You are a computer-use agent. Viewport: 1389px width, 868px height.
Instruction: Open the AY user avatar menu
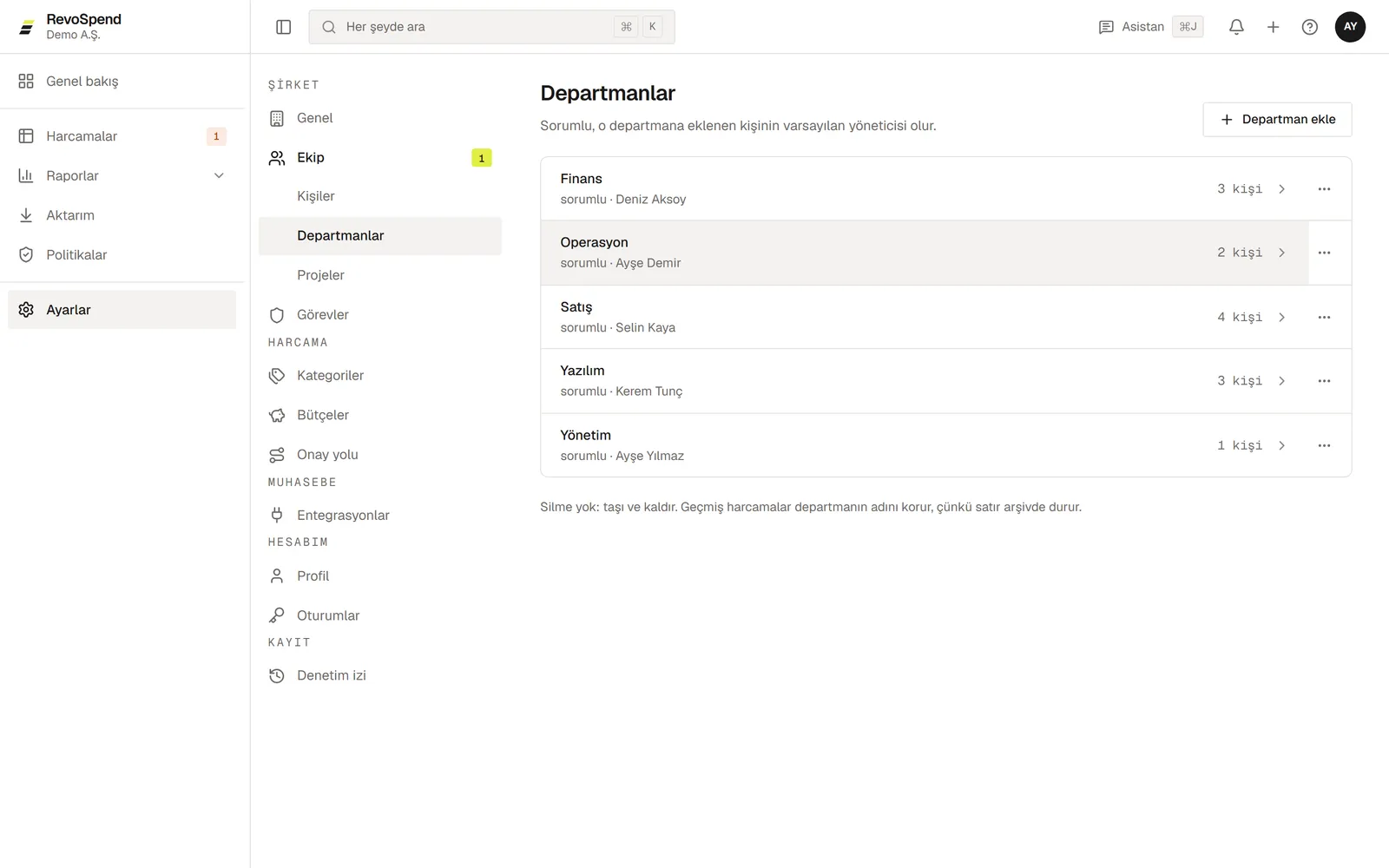click(1350, 27)
